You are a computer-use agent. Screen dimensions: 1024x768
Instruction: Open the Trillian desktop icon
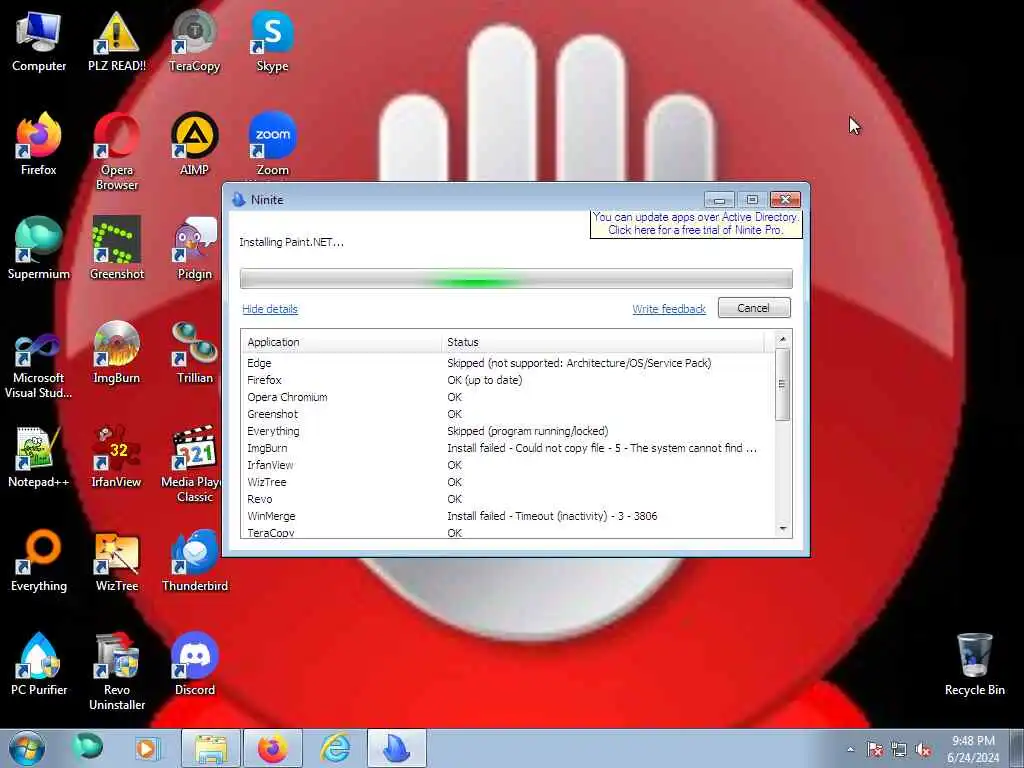[194, 353]
